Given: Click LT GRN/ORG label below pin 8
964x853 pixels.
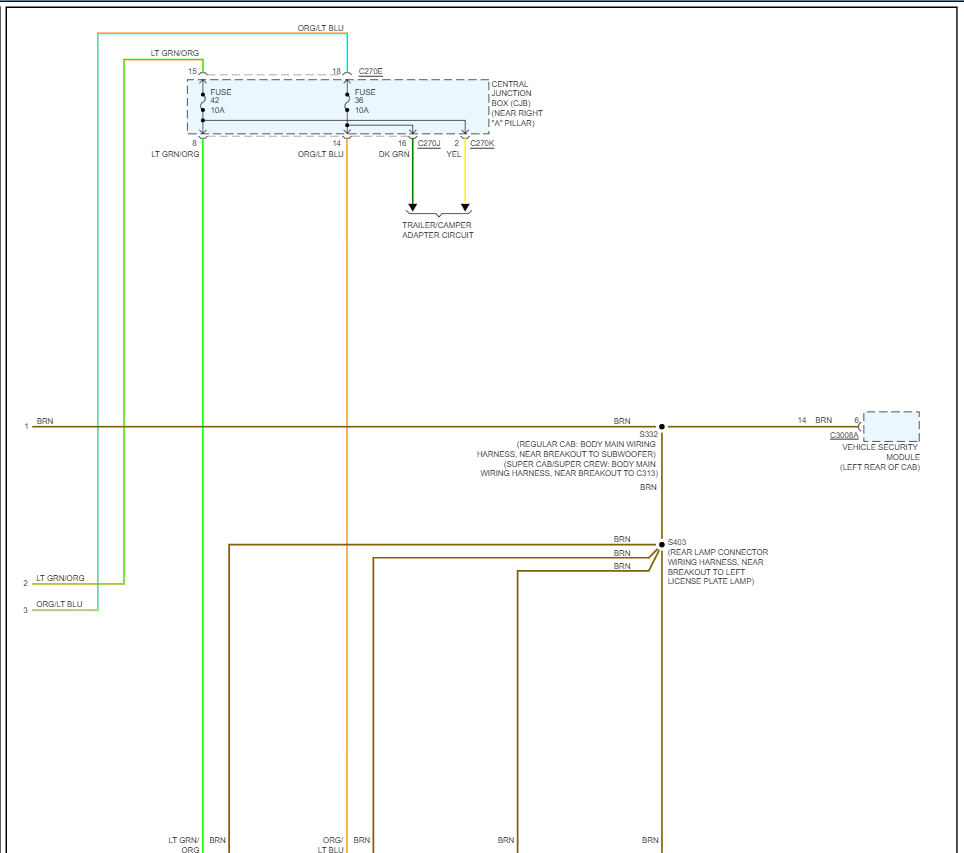Looking at the screenshot, I should (175, 154).
